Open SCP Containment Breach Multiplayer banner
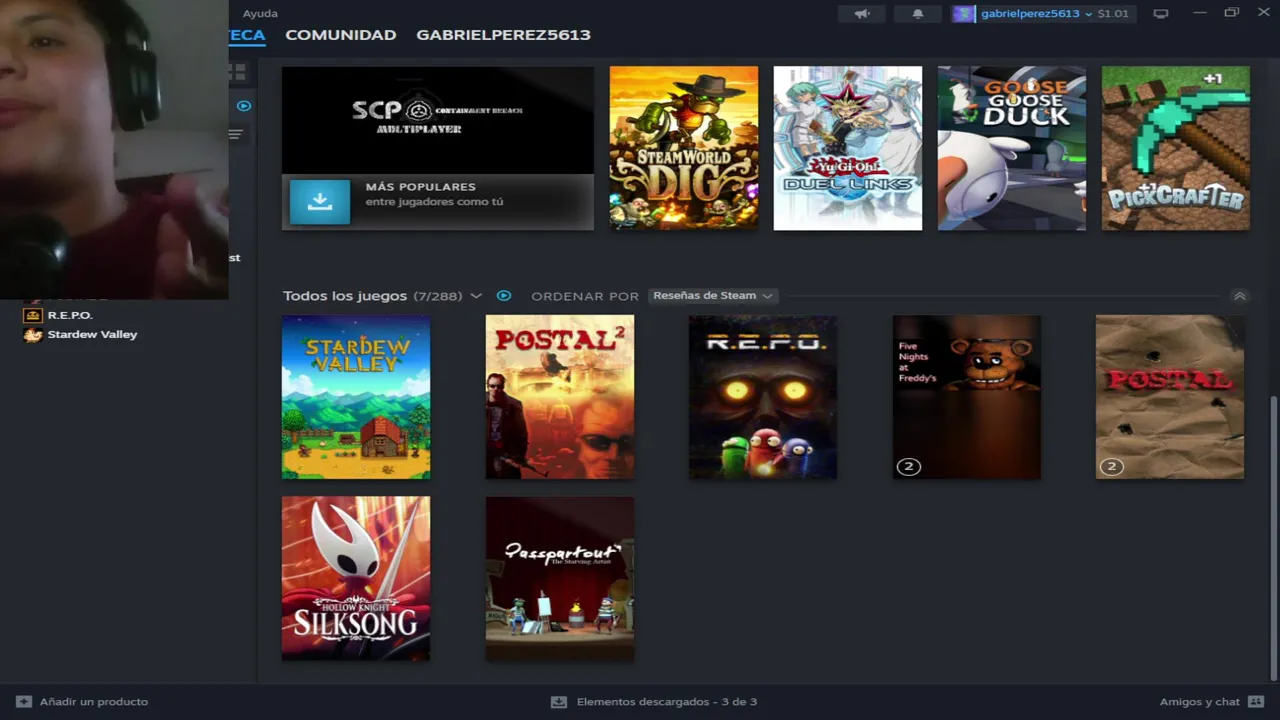 click(438, 120)
